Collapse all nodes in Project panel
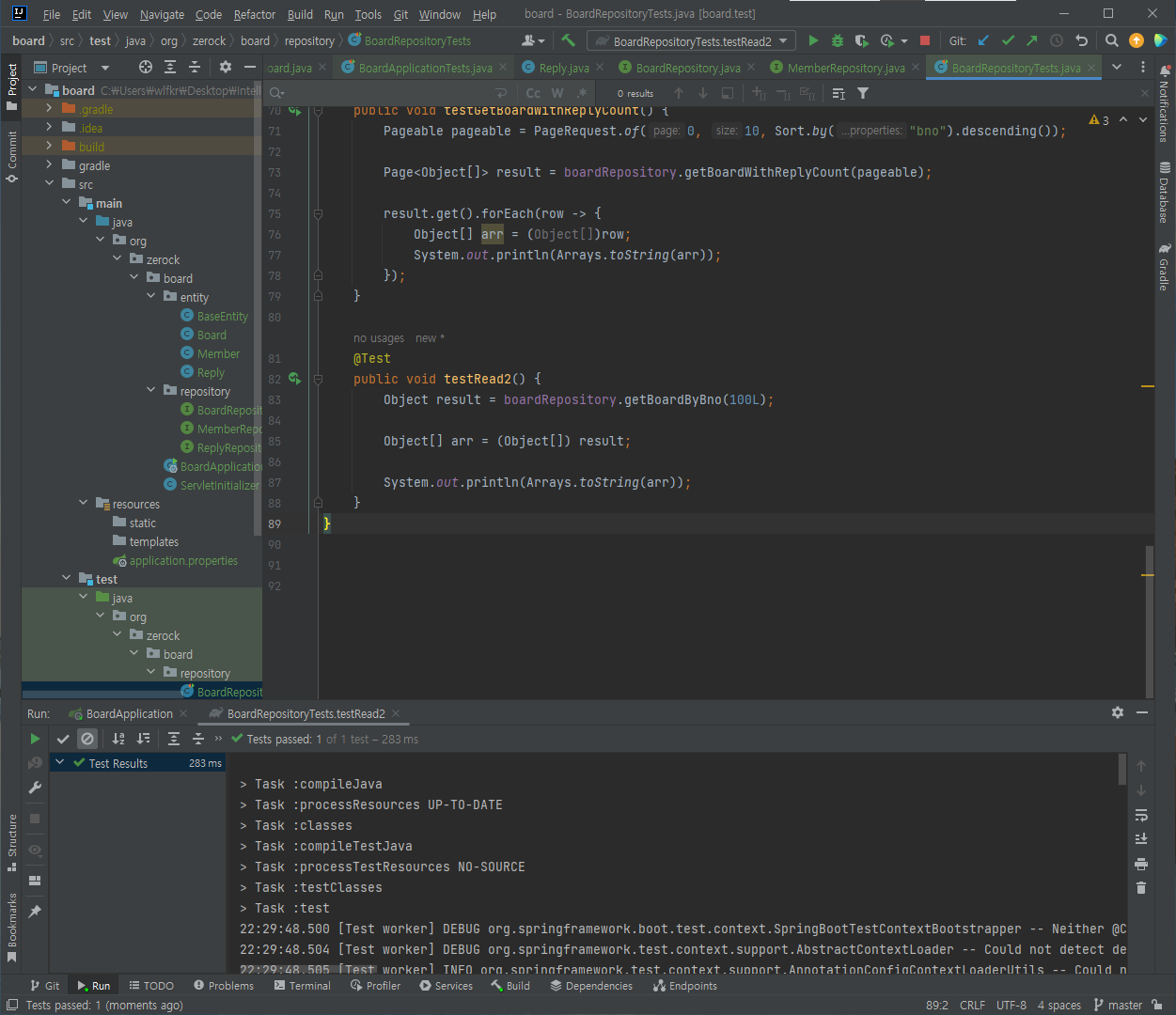The width and height of the screenshot is (1176, 1015). click(195, 67)
